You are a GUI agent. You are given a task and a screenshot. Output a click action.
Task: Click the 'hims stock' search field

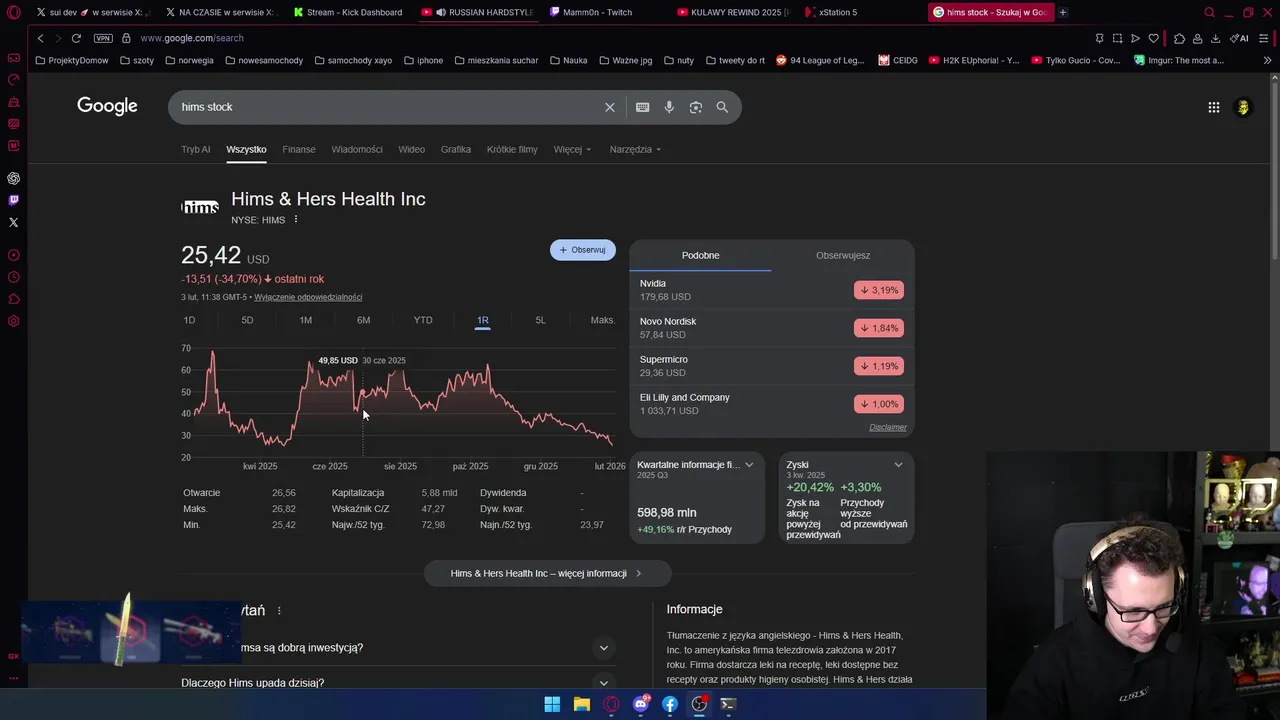pyautogui.click(x=385, y=107)
